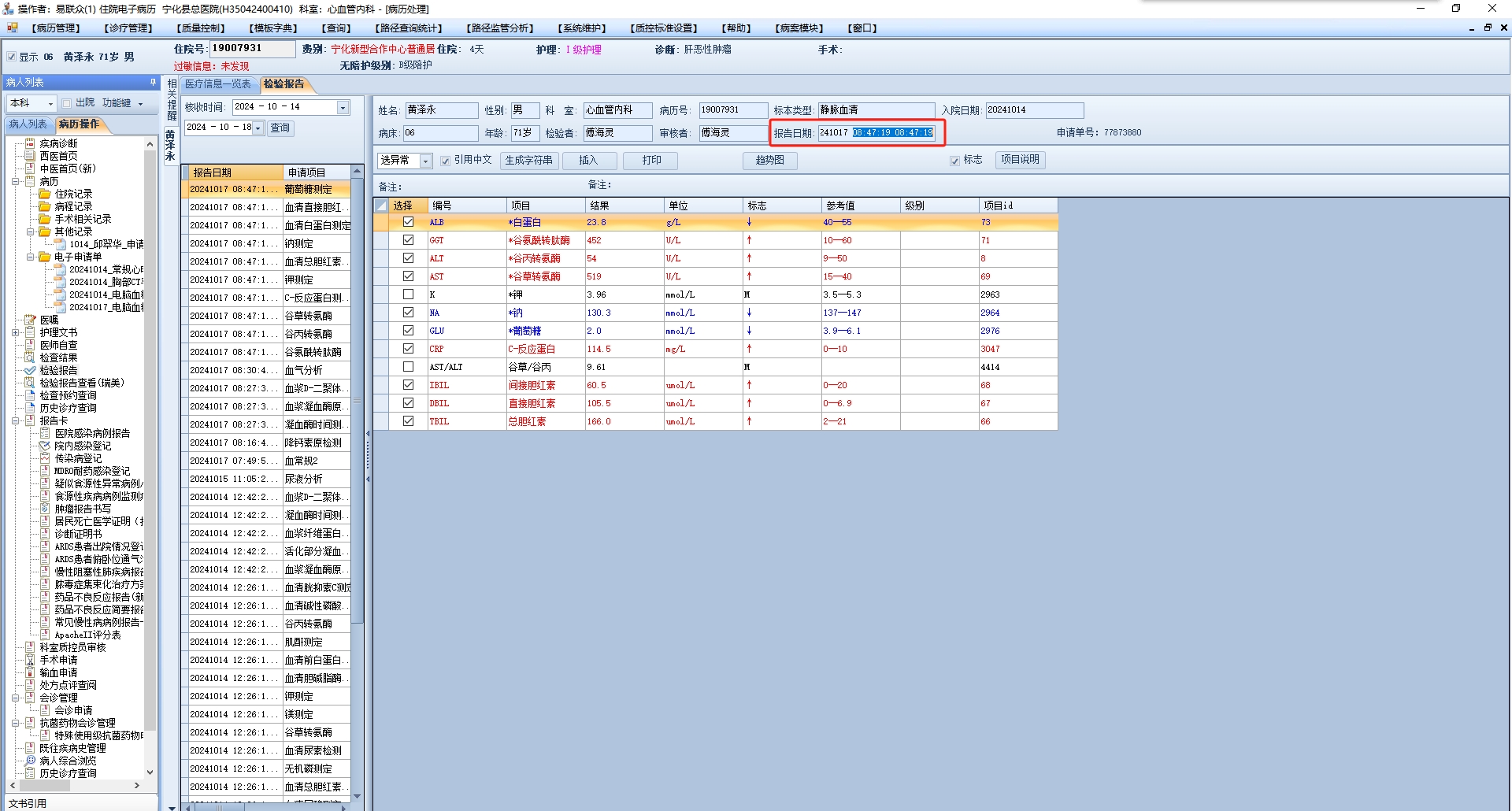This screenshot has width=1512, height=811.
Task: Open the 【质量控制】 menu
Action: click(202, 28)
